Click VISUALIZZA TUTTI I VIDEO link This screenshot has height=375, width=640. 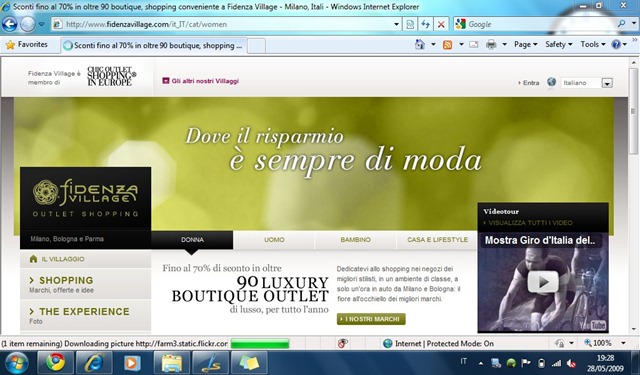(528, 223)
